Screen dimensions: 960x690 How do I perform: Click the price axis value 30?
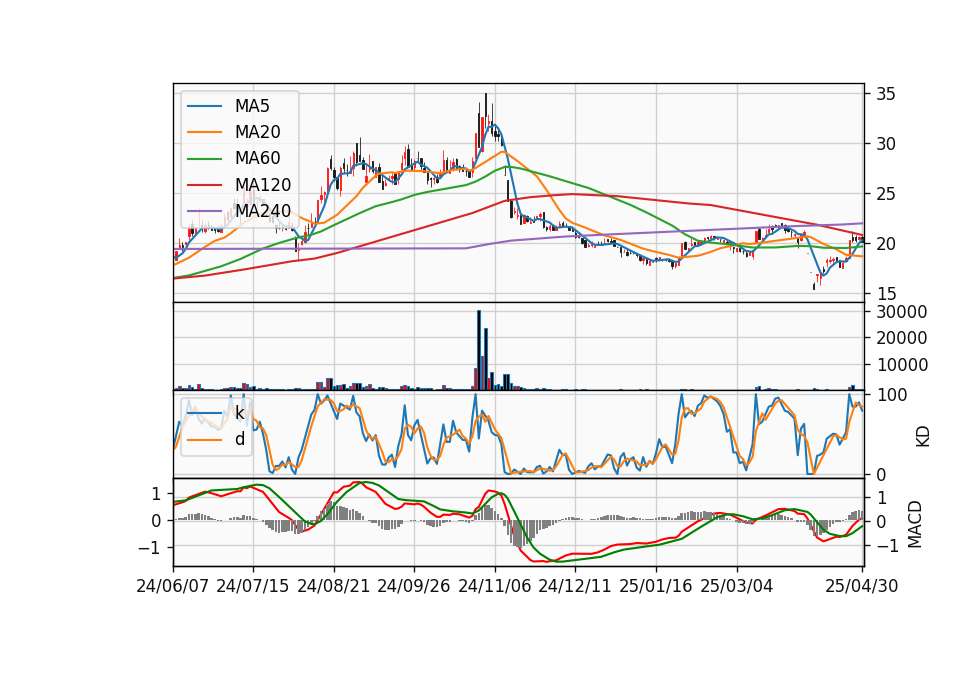click(885, 144)
